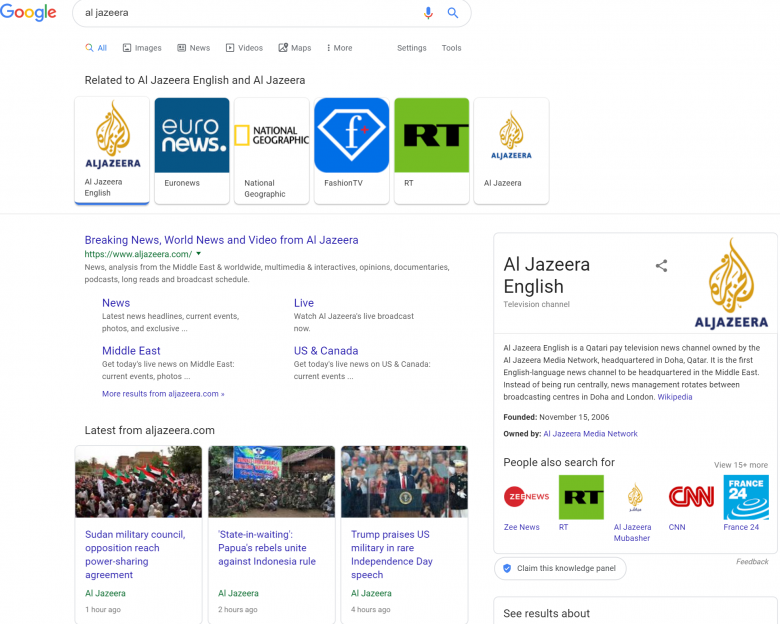
Task: Select the FashionTV related card
Action: (352, 151)
